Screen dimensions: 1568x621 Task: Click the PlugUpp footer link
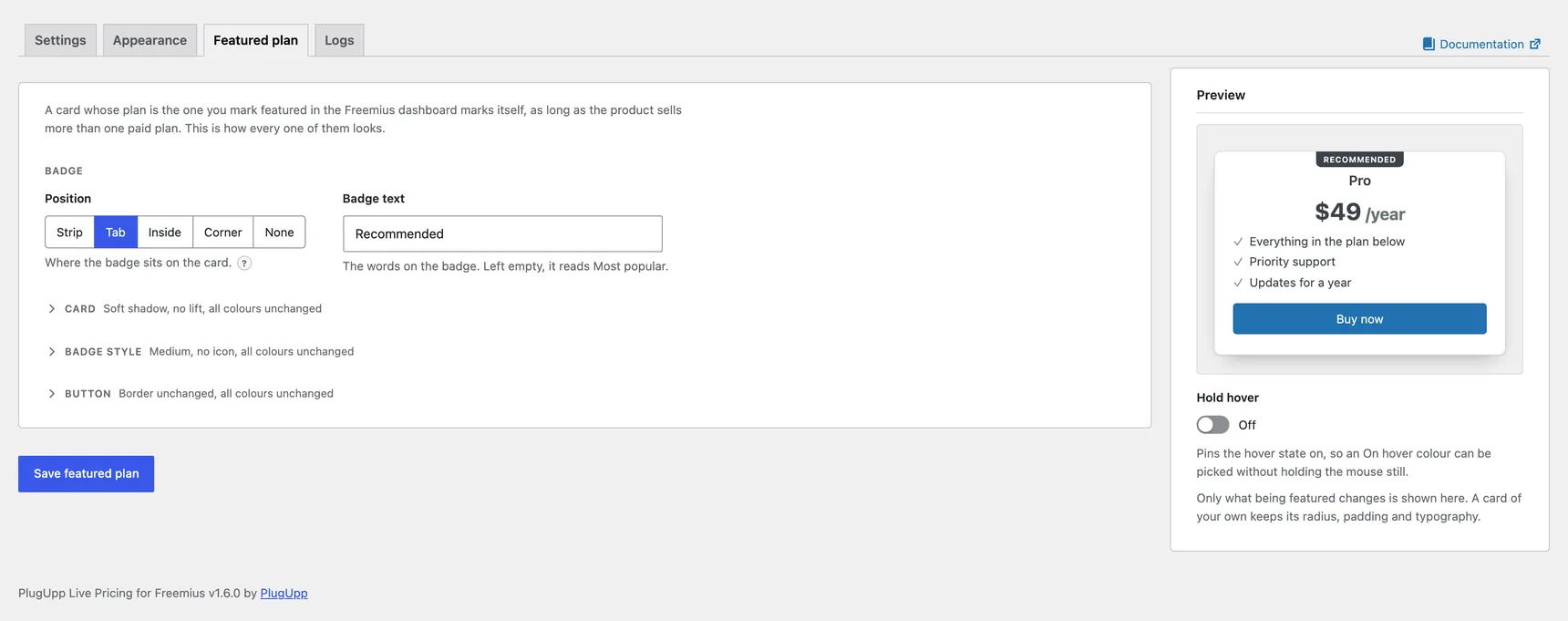[284, 593]
